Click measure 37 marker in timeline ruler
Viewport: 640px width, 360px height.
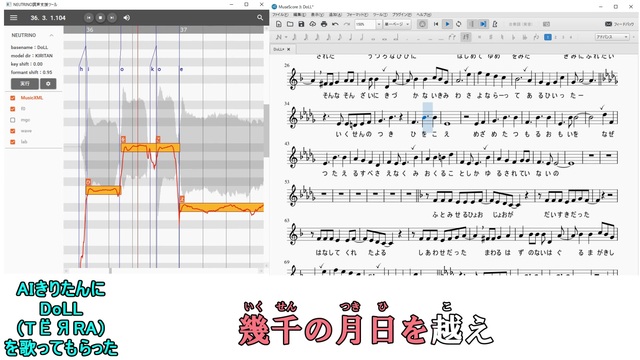(x=184, y=30)
